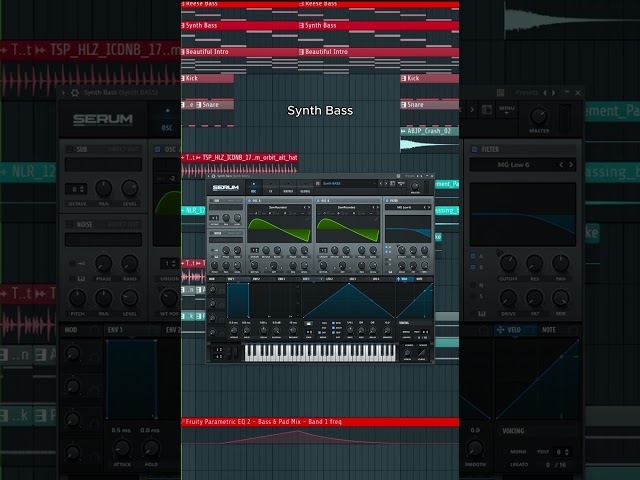Switch to the MATRIX tab in Serum
640x480 pixels.
coord(288,188)
